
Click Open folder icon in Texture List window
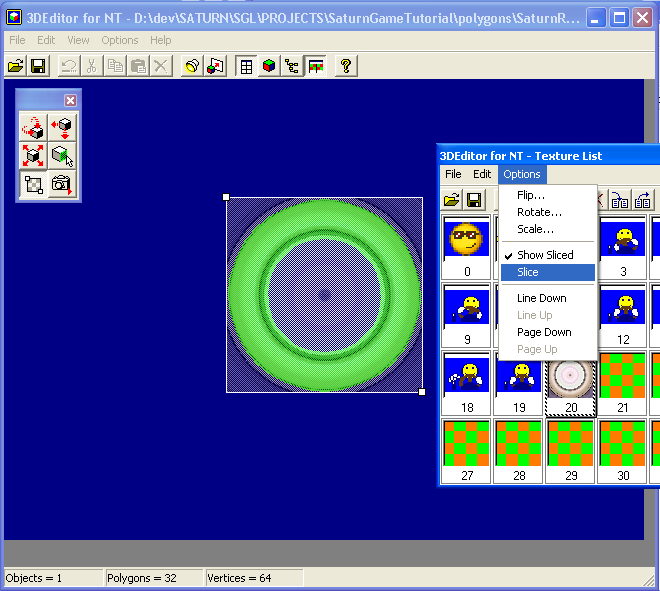[452, 200]
